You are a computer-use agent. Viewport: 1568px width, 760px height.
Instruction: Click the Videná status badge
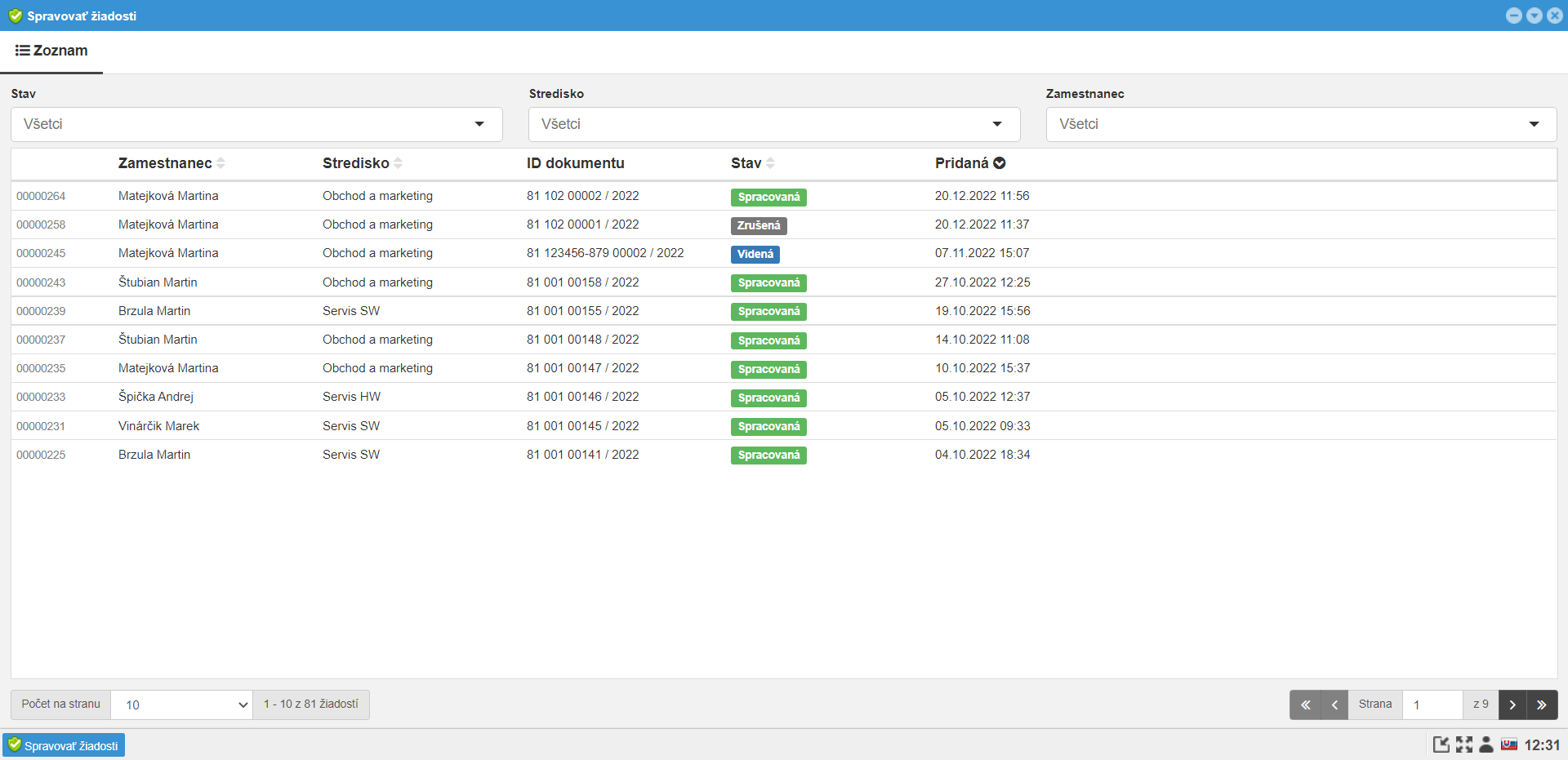(x=755, y=254)
